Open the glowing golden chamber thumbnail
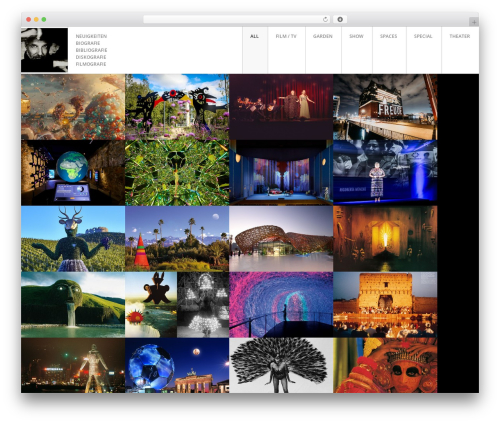Screen dimensions: 500x423 [x=385, y=239]
